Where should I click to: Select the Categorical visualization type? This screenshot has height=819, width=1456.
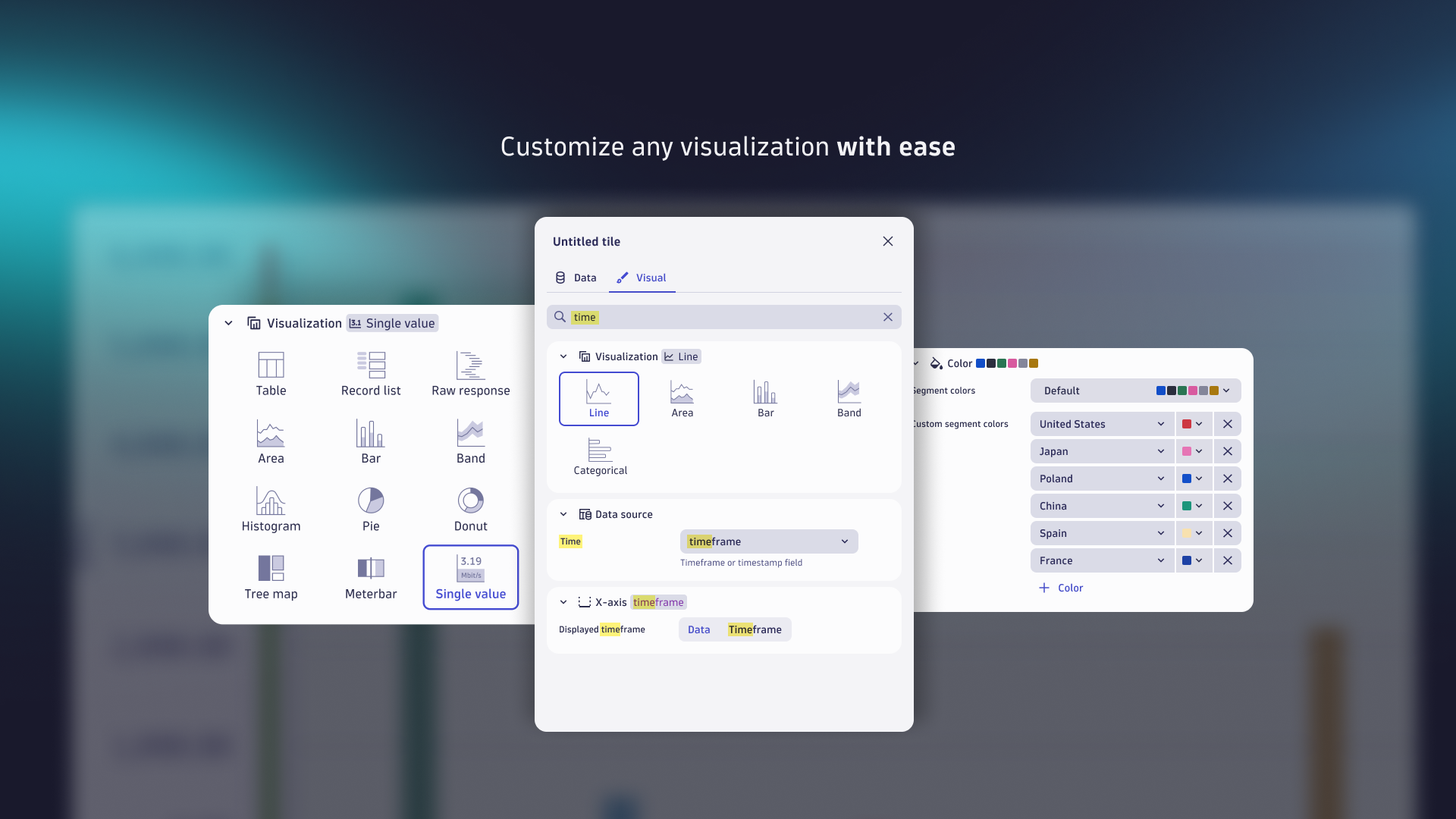[599, 456]
